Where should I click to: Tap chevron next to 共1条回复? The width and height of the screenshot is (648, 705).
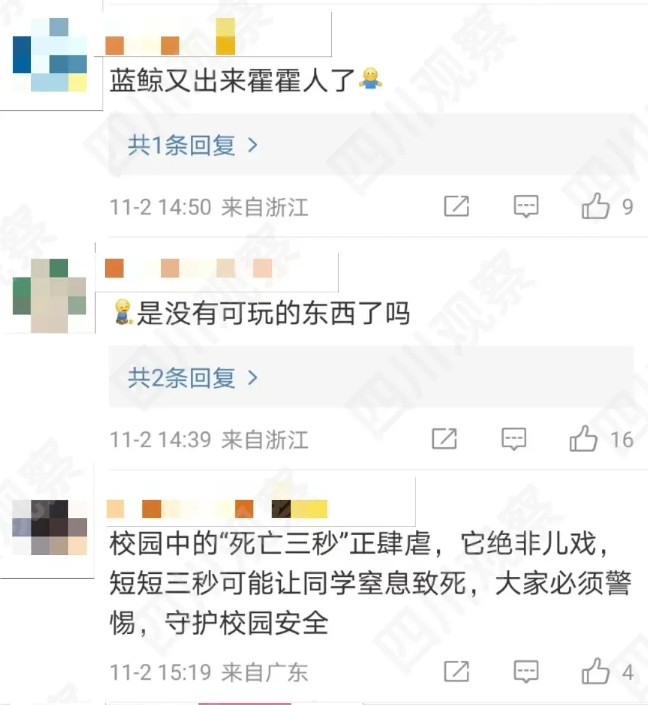(x=253, y=145)
